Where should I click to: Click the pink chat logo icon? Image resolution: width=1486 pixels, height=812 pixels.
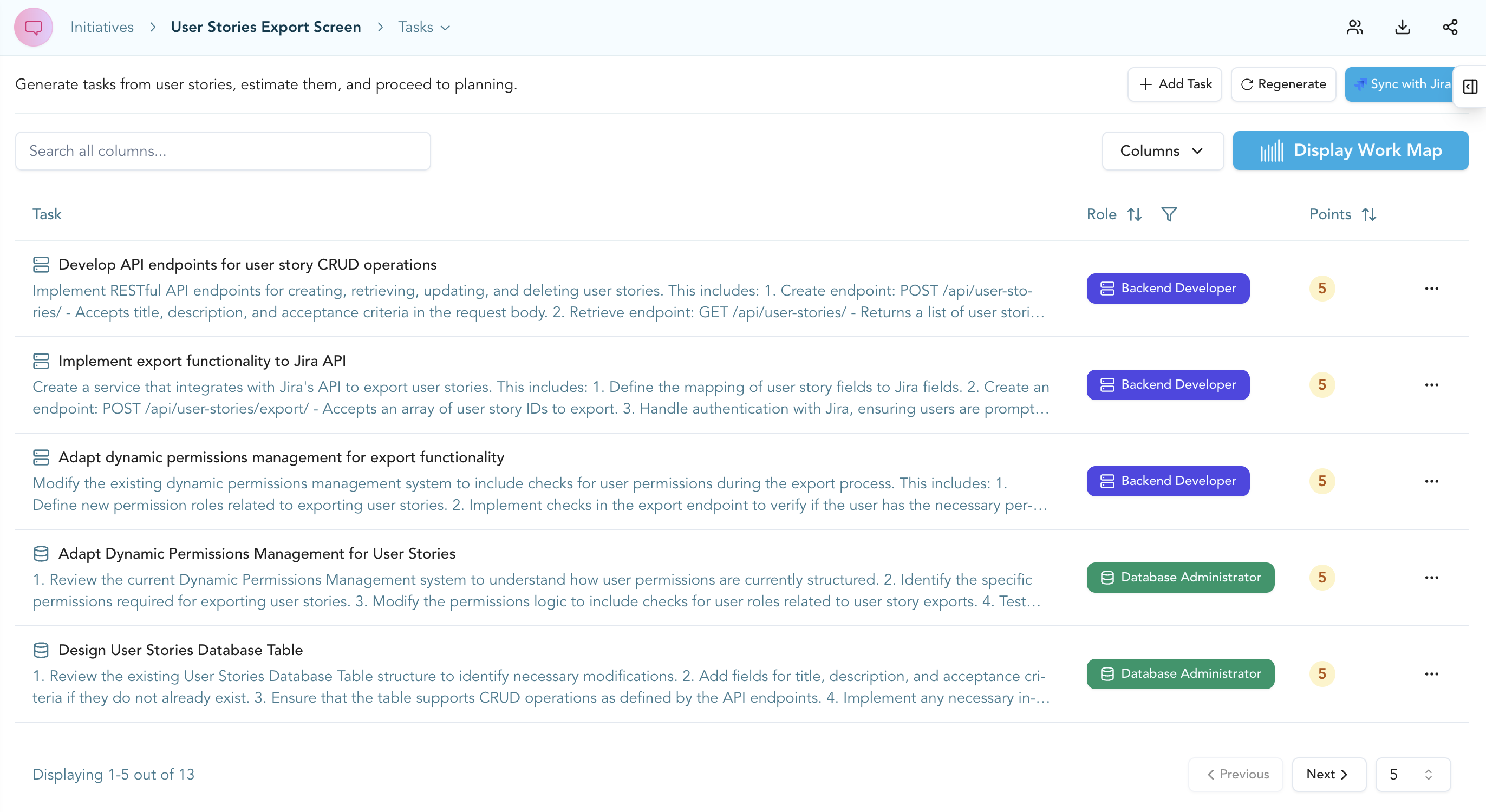click(34, 27)
